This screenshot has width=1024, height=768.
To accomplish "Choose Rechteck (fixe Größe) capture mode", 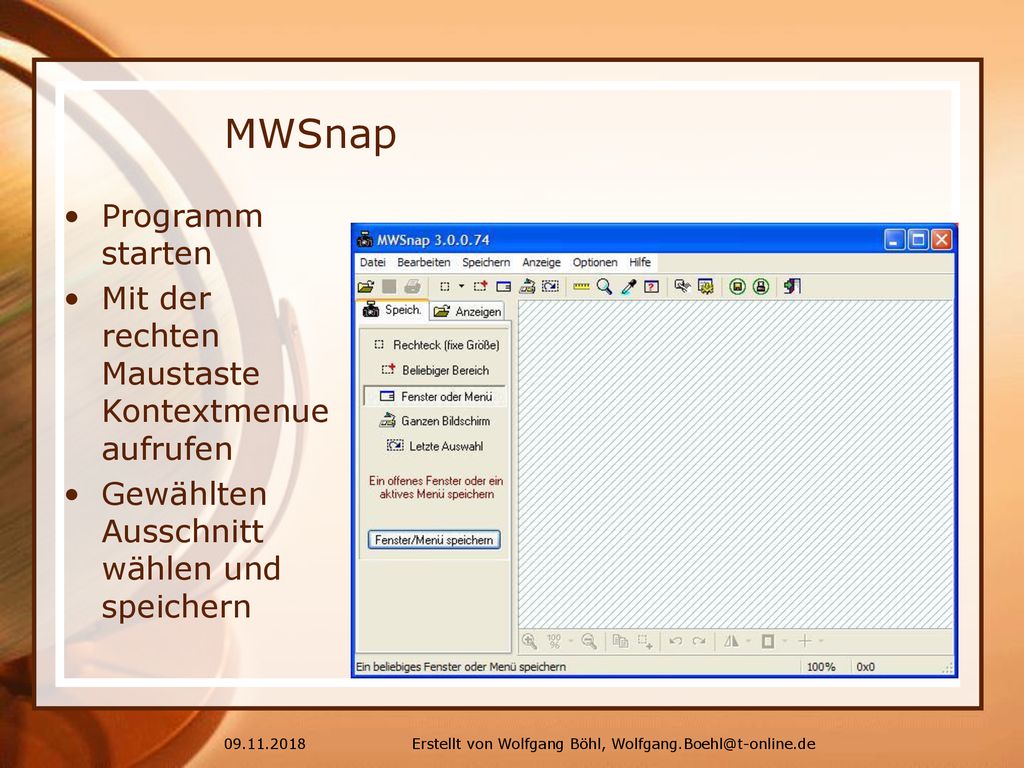I will [436, 345].
